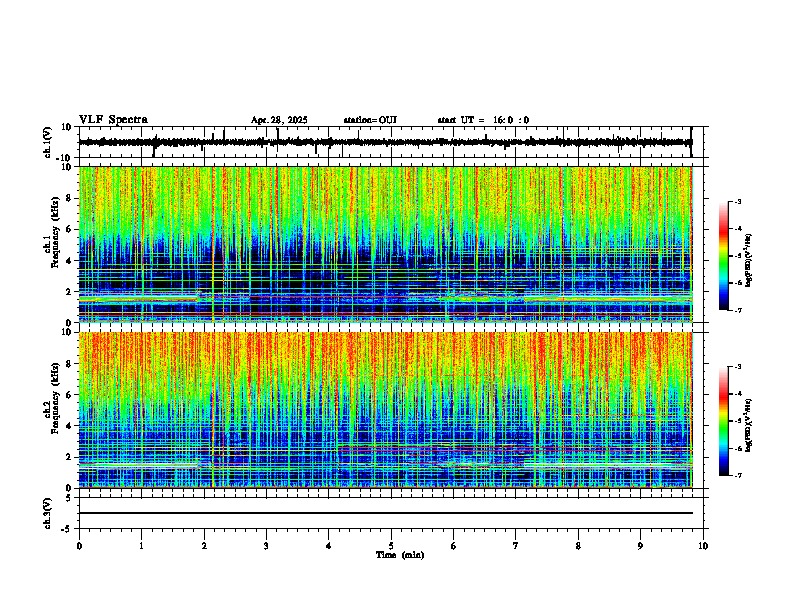The height and width of the screenshot is (612, 792).
Task: Click "2" kHz tick on ch.1 spectrogram
Action: [70, 291]
